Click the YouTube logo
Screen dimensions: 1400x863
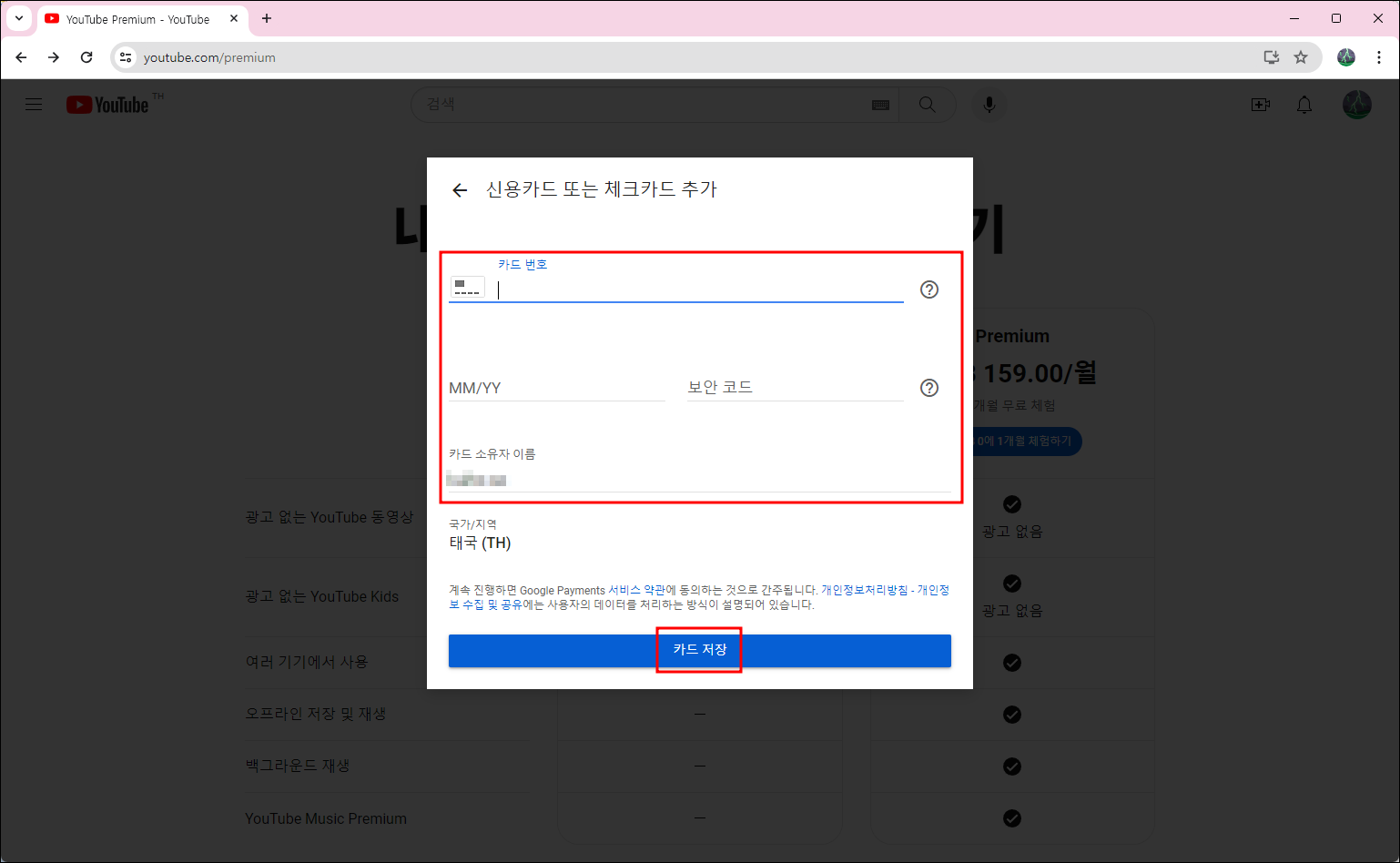(x=107, y=105)
